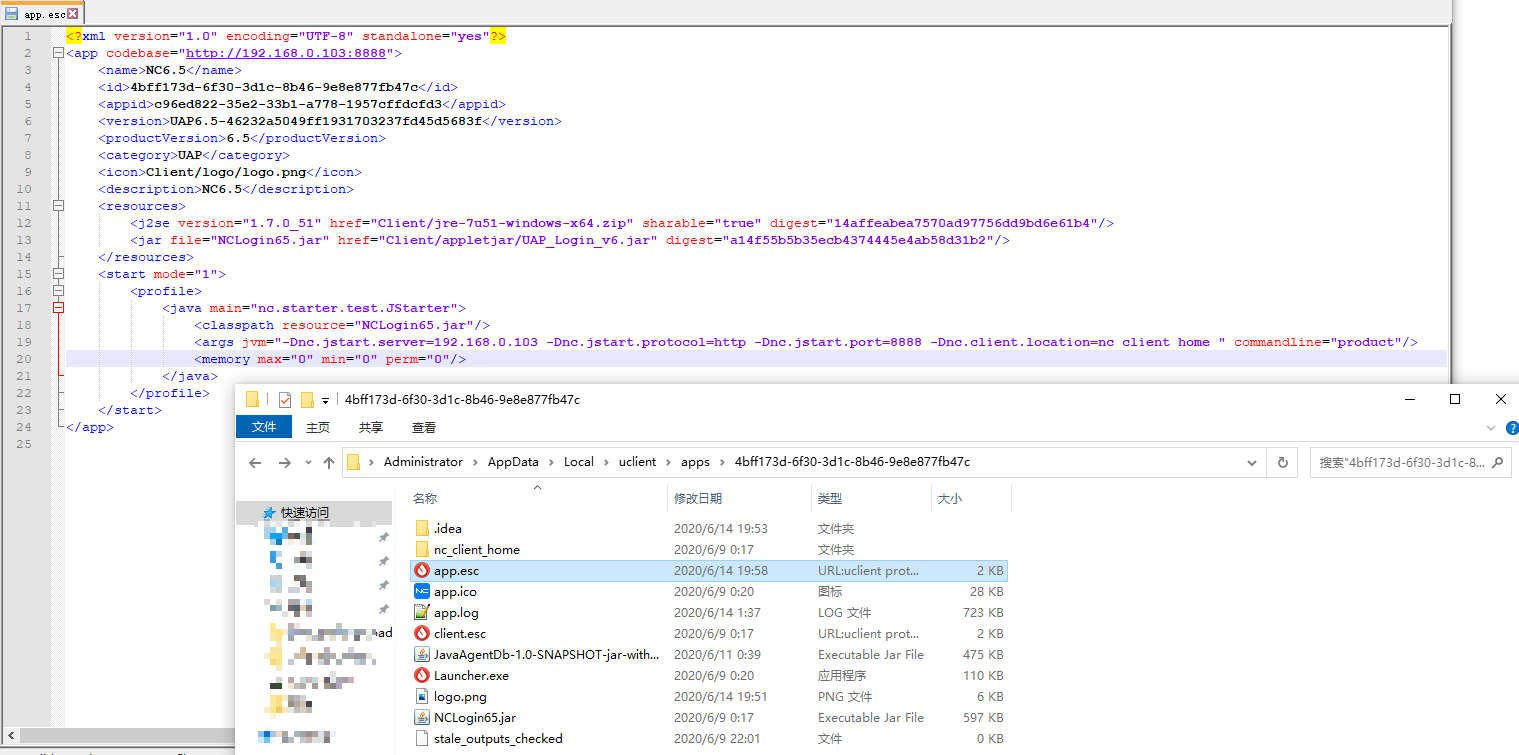Open the 共享 ribbon tab
The image size is (1519, 755).
pos(371,427)
